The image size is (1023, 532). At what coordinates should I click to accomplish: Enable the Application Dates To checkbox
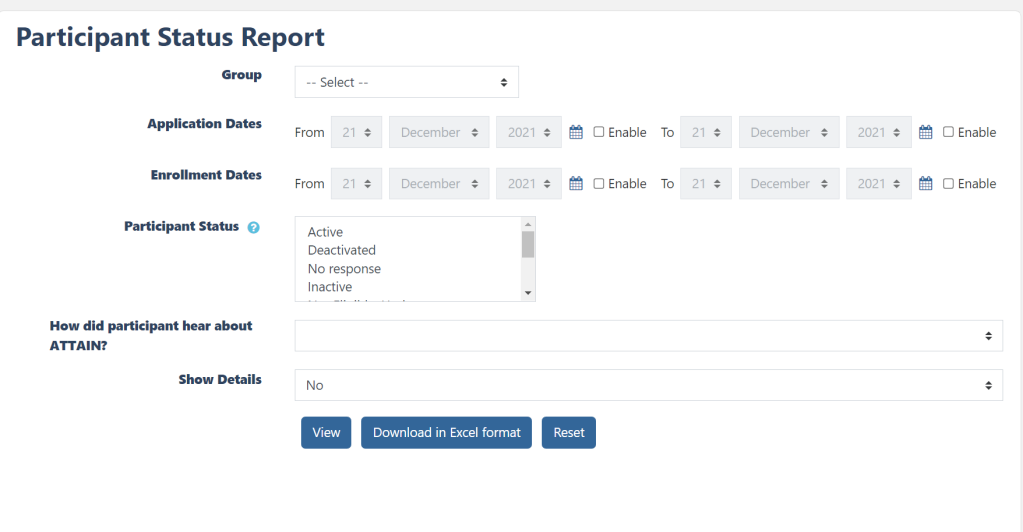tap(949, 132)
